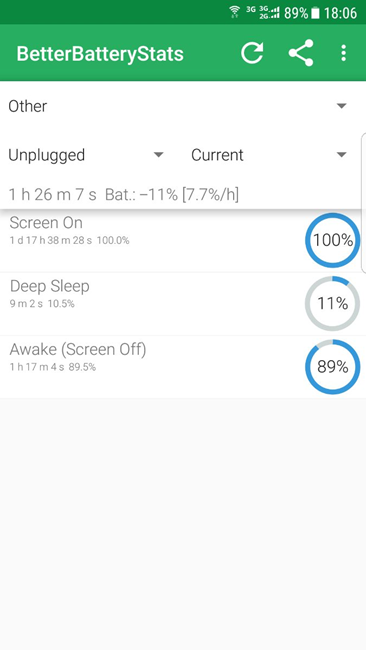Tap the 11% Deep Sleep circle gauge
The image size is (366, 650).
(332, 303)
